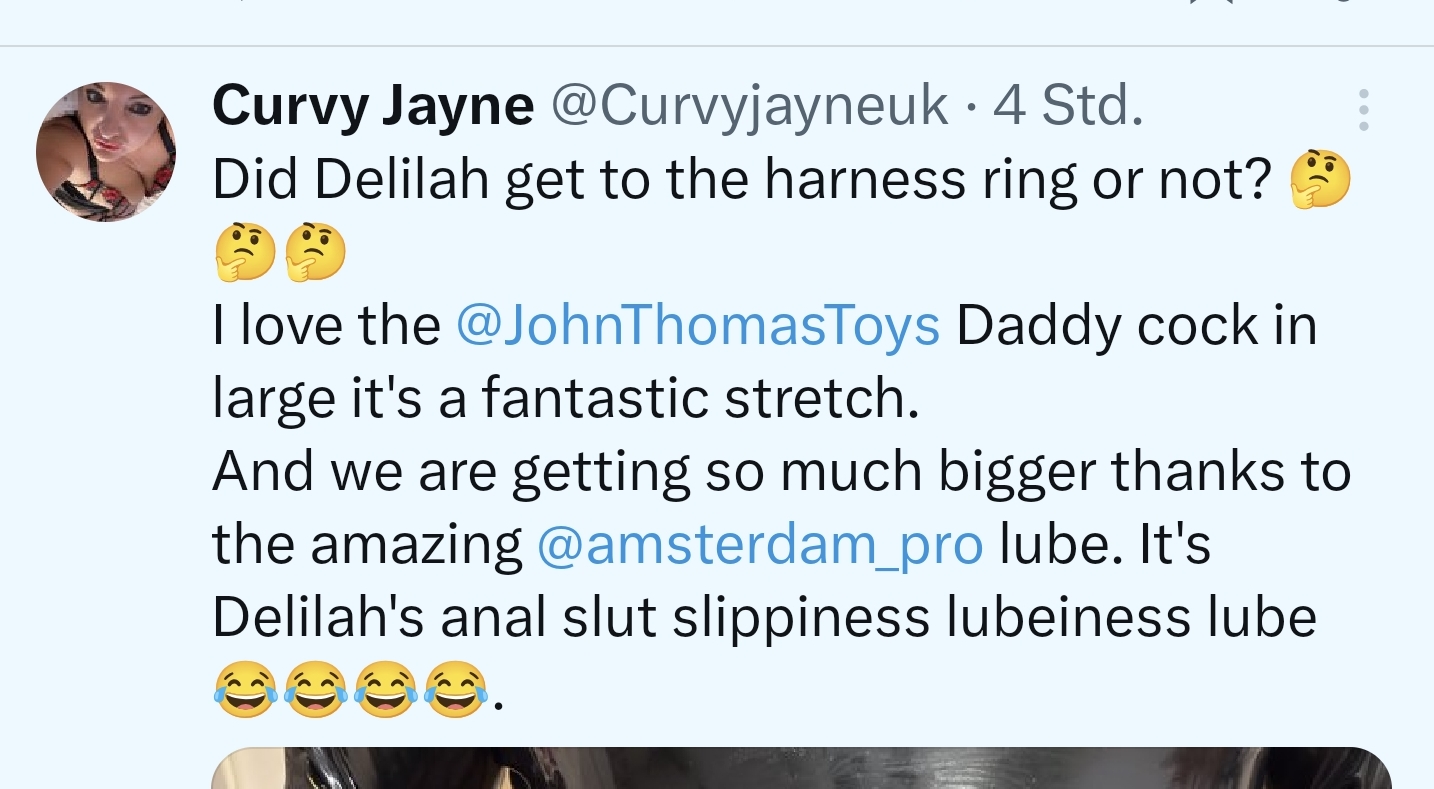The image size is (1434, 789).
Task: Click the line "large it's a fantastic stretch."
Action: pos(565,399)
